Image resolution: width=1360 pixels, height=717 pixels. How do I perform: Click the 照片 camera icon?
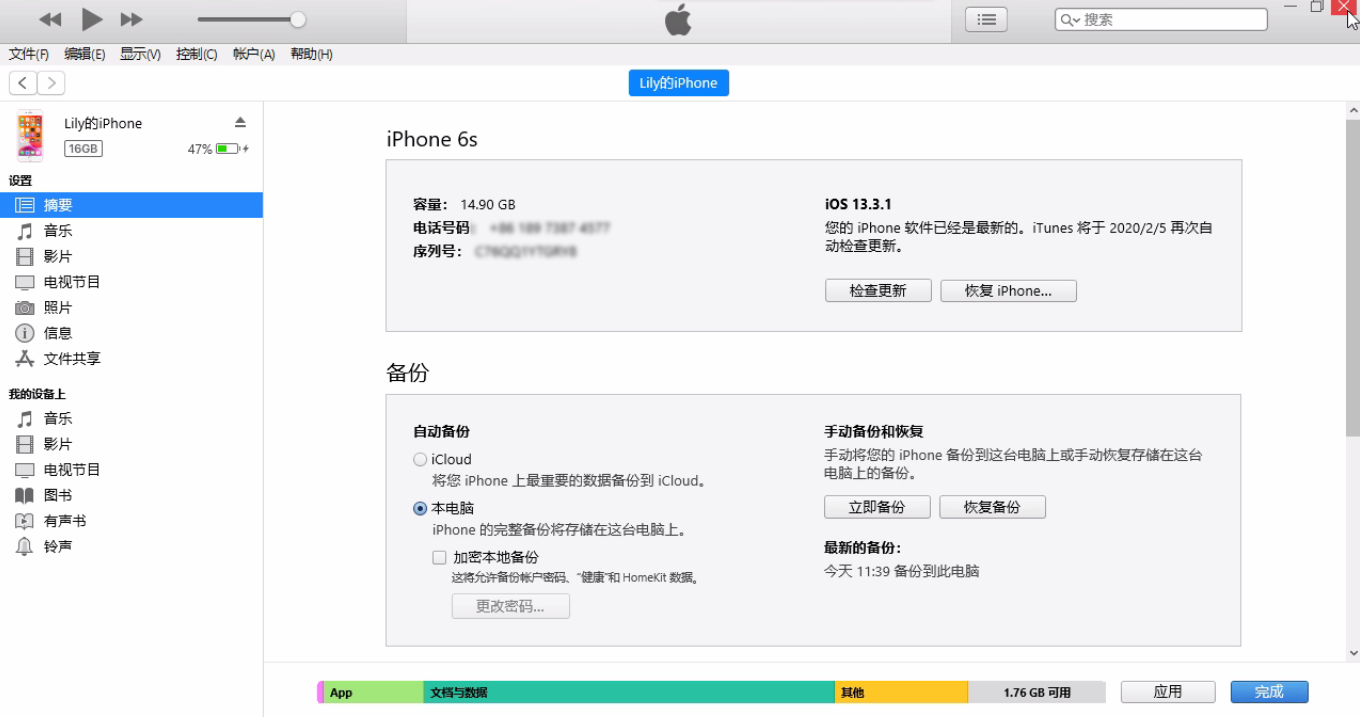pos(25,308)
